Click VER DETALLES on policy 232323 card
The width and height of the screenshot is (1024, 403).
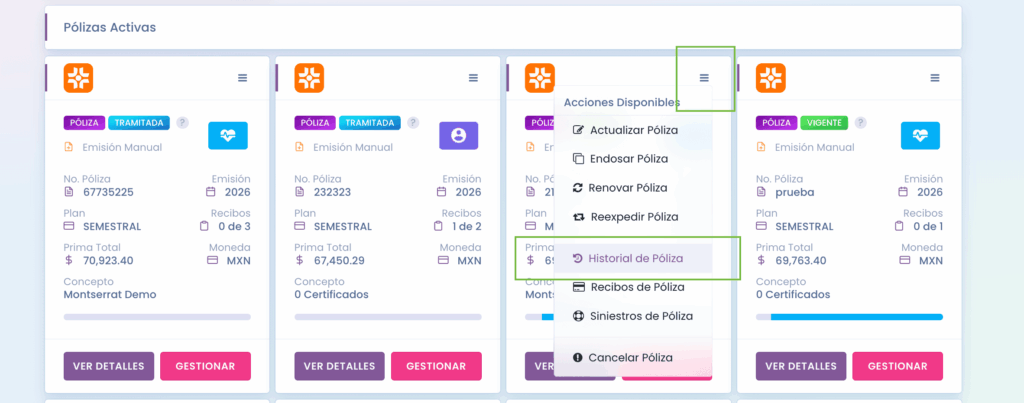point(340,366)
